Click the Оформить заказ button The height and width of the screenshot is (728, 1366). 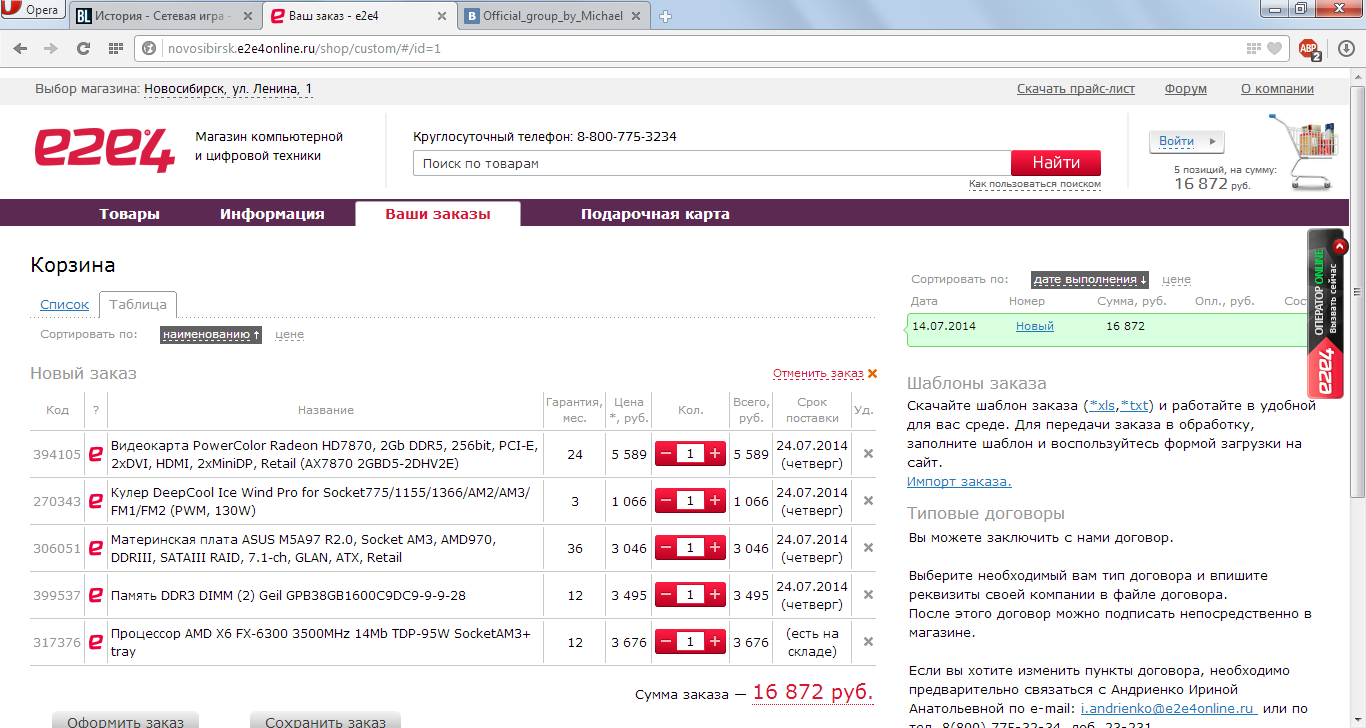click(x=126, y=720)
